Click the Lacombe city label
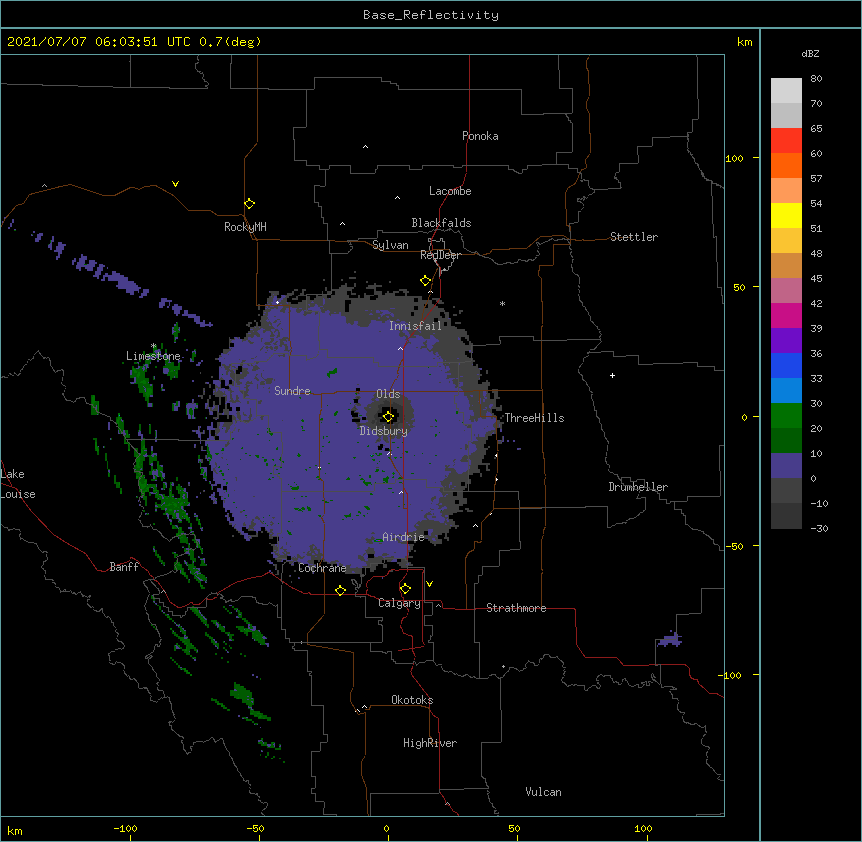This screenshot has height=842, width=862. tap(450, 191)
